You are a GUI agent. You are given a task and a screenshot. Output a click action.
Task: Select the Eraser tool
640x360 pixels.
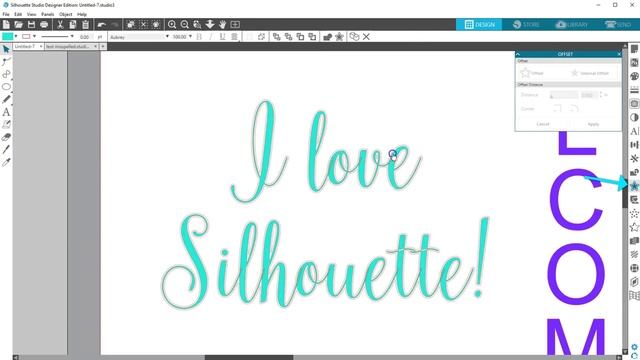[x=6, y=137]
